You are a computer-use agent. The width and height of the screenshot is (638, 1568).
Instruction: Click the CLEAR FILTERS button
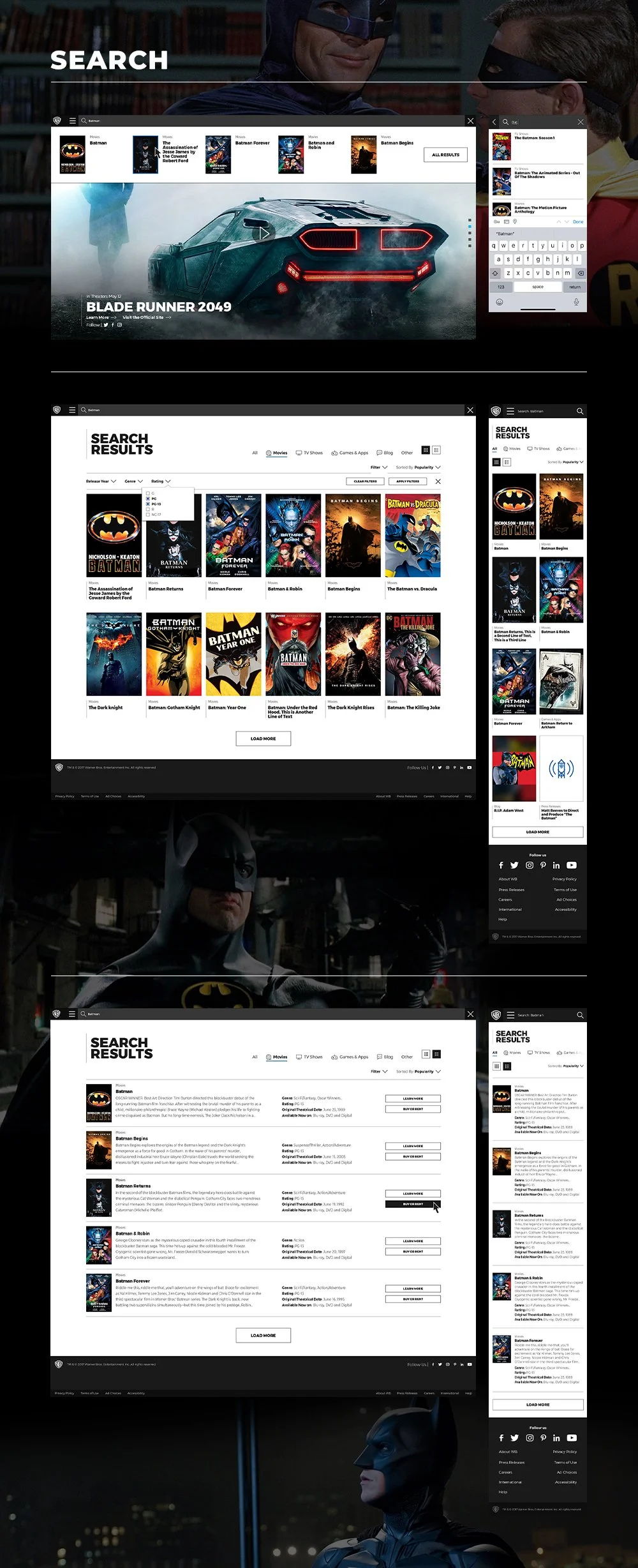(x=365, y=481)
